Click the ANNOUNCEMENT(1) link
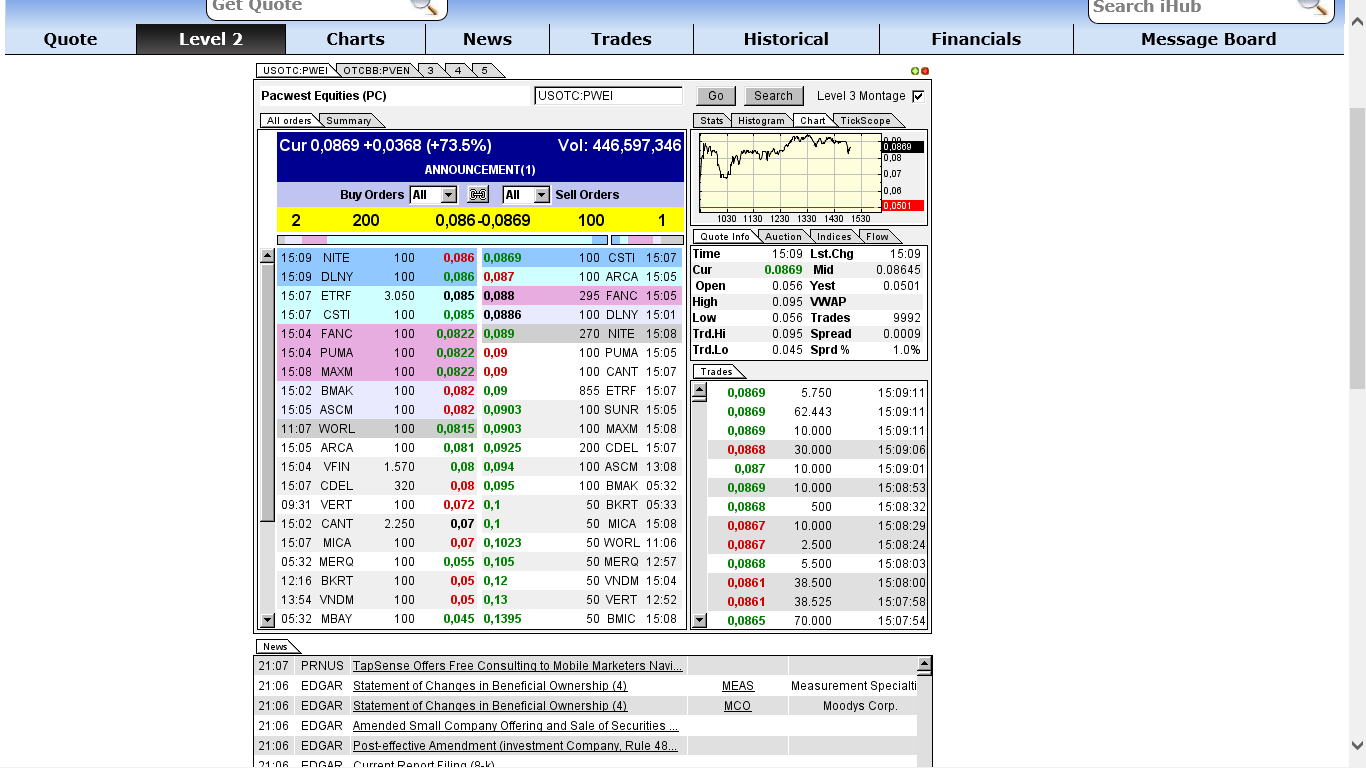This screenshot has width=1366, height=768. (x=479, y=170)
